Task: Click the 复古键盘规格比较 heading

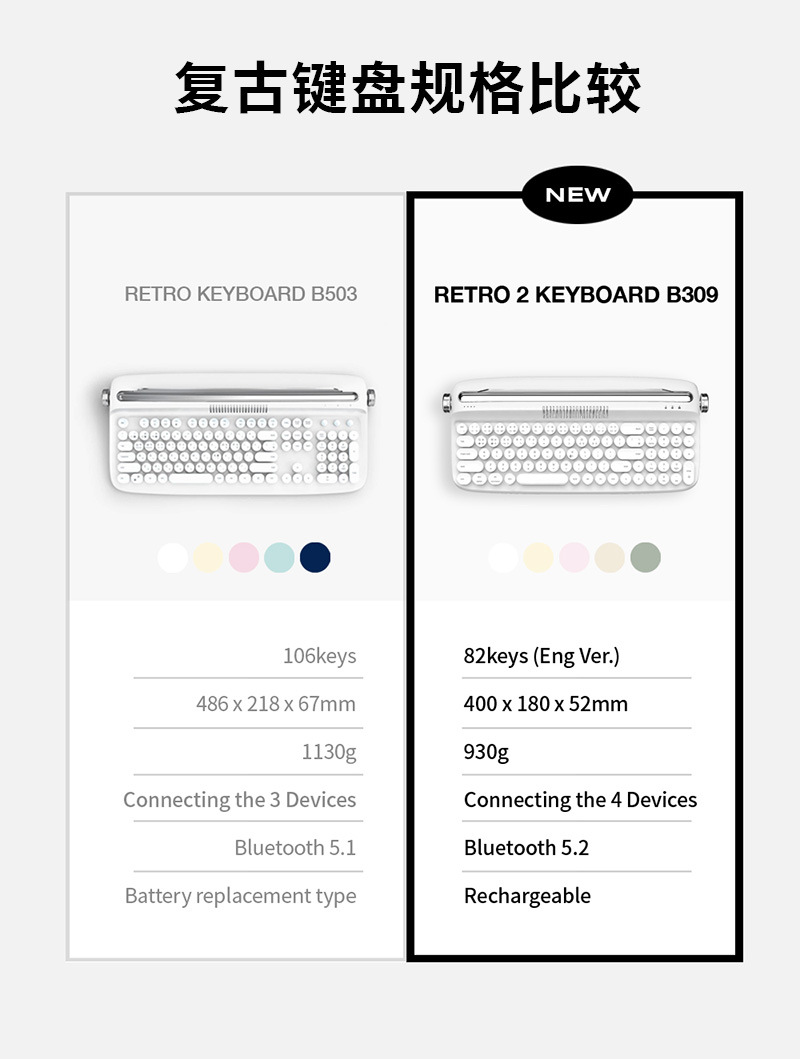Action: (x=407, y=89)
